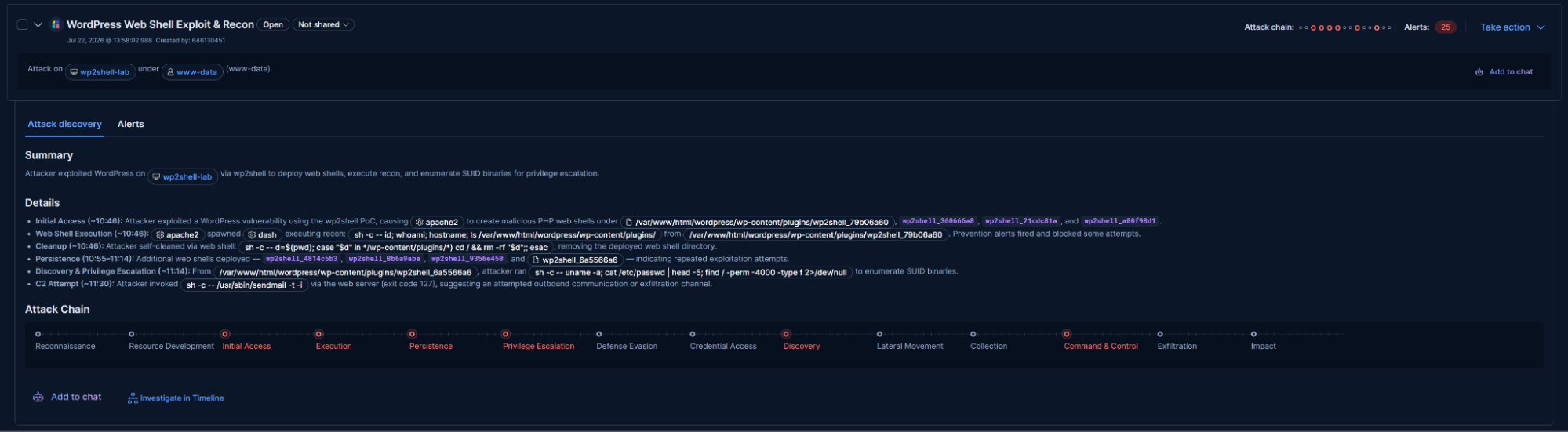Viewport: 1568px width, 432px height.
Task: Click the wp2shell_79b06a60 file path in Initial Access row
Action: click(758, 222)
